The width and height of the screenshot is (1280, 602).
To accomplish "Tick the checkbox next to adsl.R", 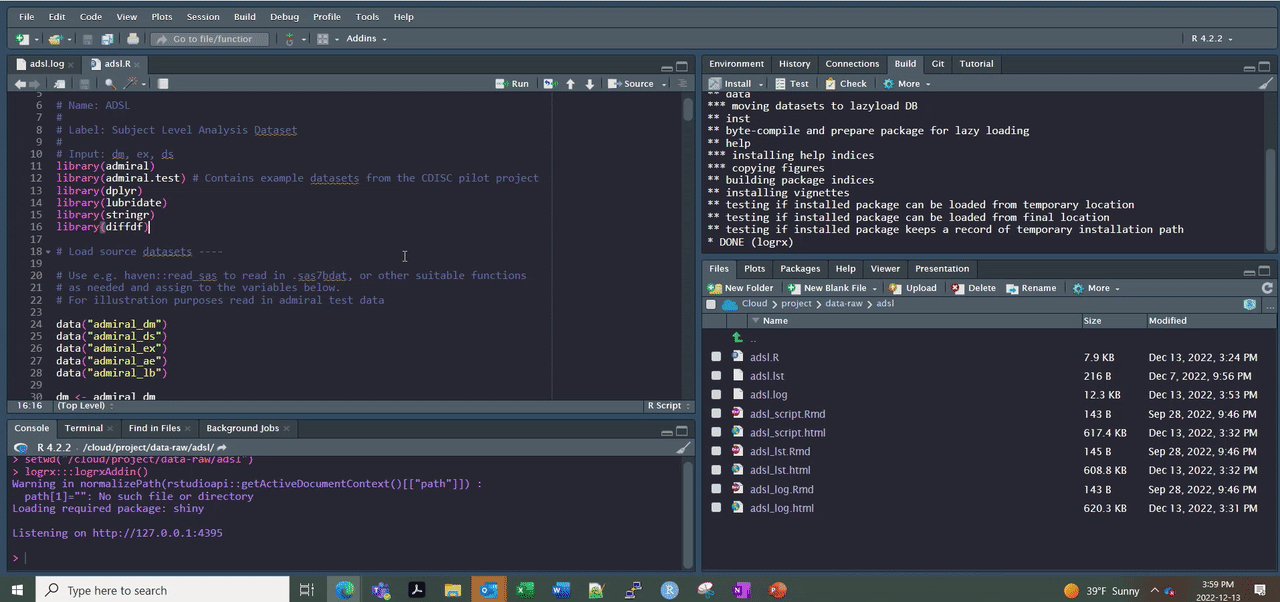I will 716,357.
